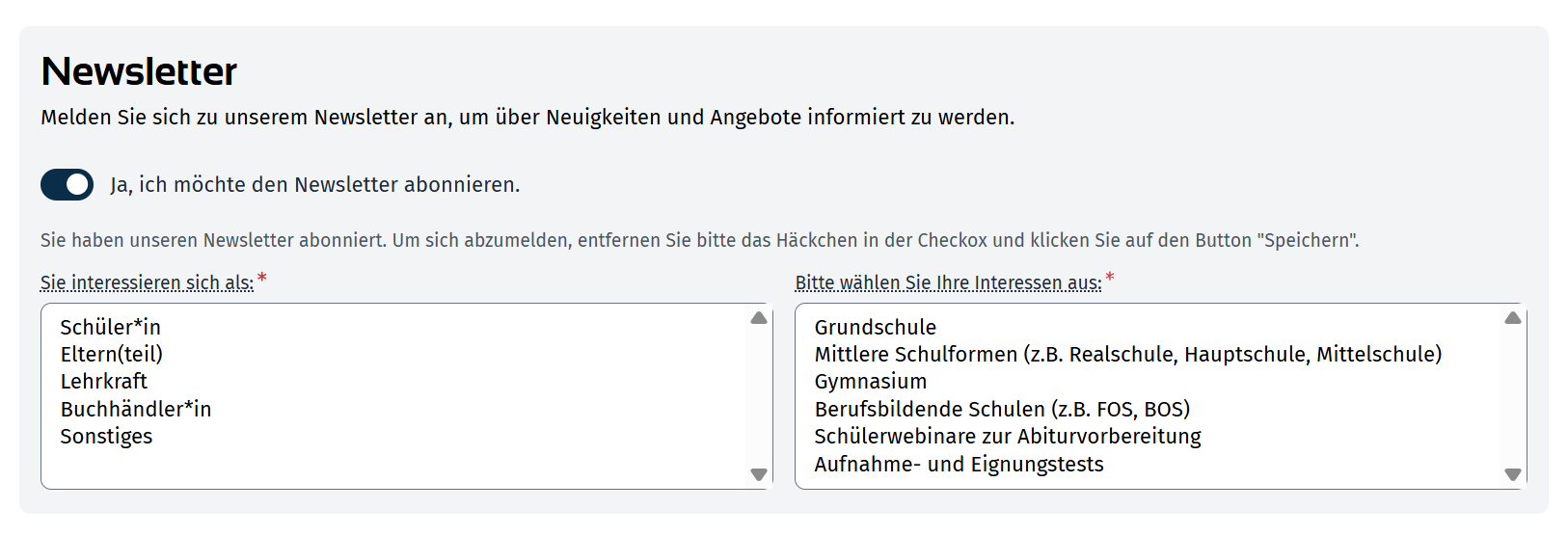Select Gymnasium in the interests list
The image size is (1568, 536).
(x=870, y=381)
